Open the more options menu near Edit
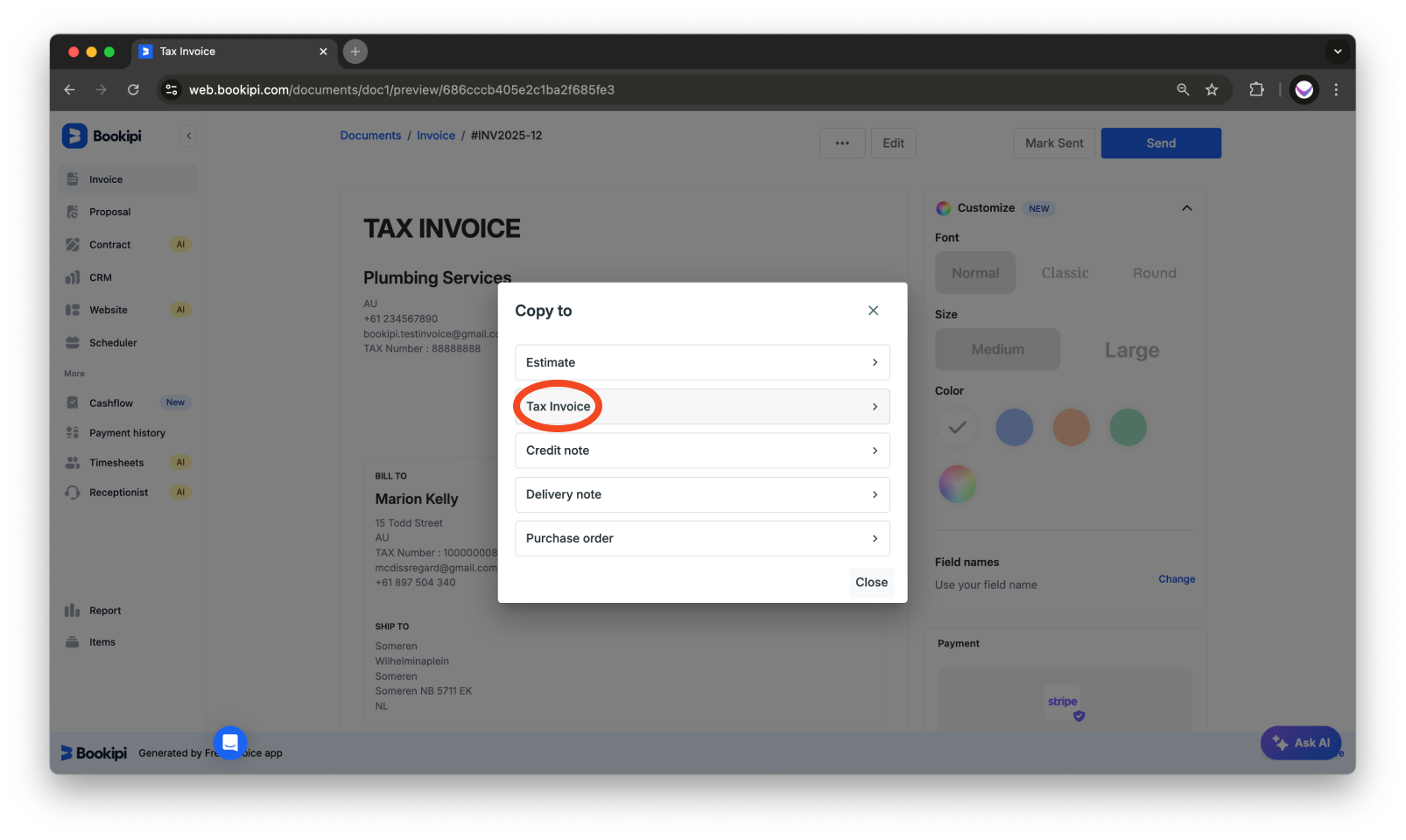Viewport: 1406px width, 840px height. coord(841,143)
